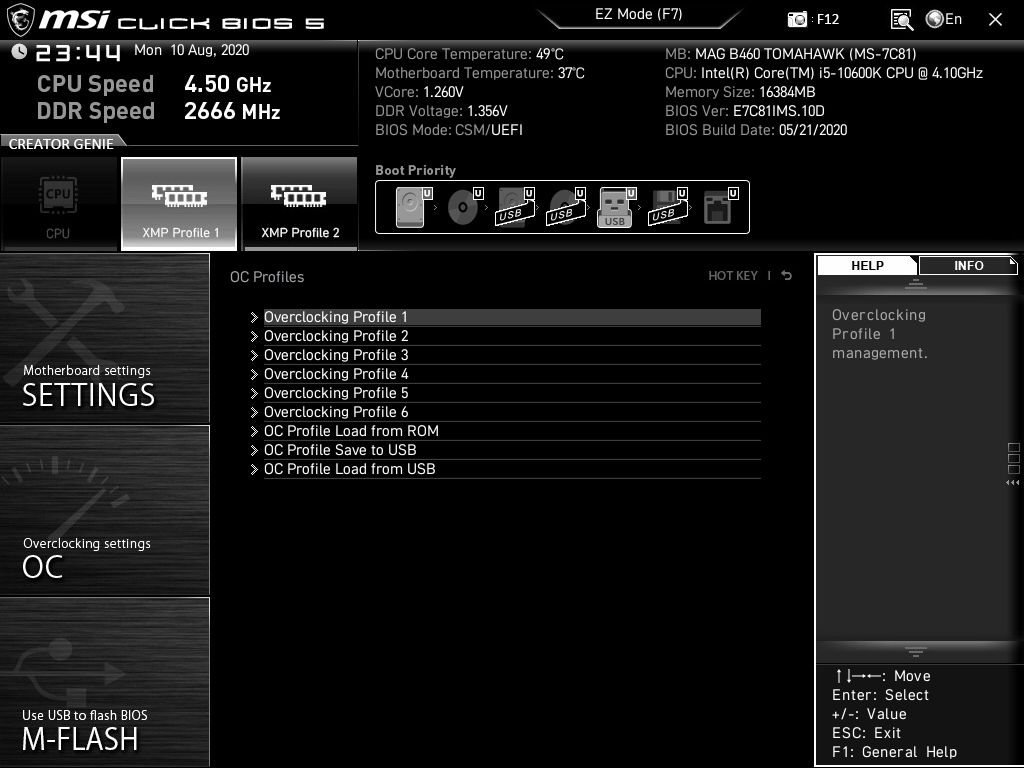The width and height of the screenshot is (1024, 768).
Task: Expand Overclocking Profile 2 arrow
Action: pos(254,336)
